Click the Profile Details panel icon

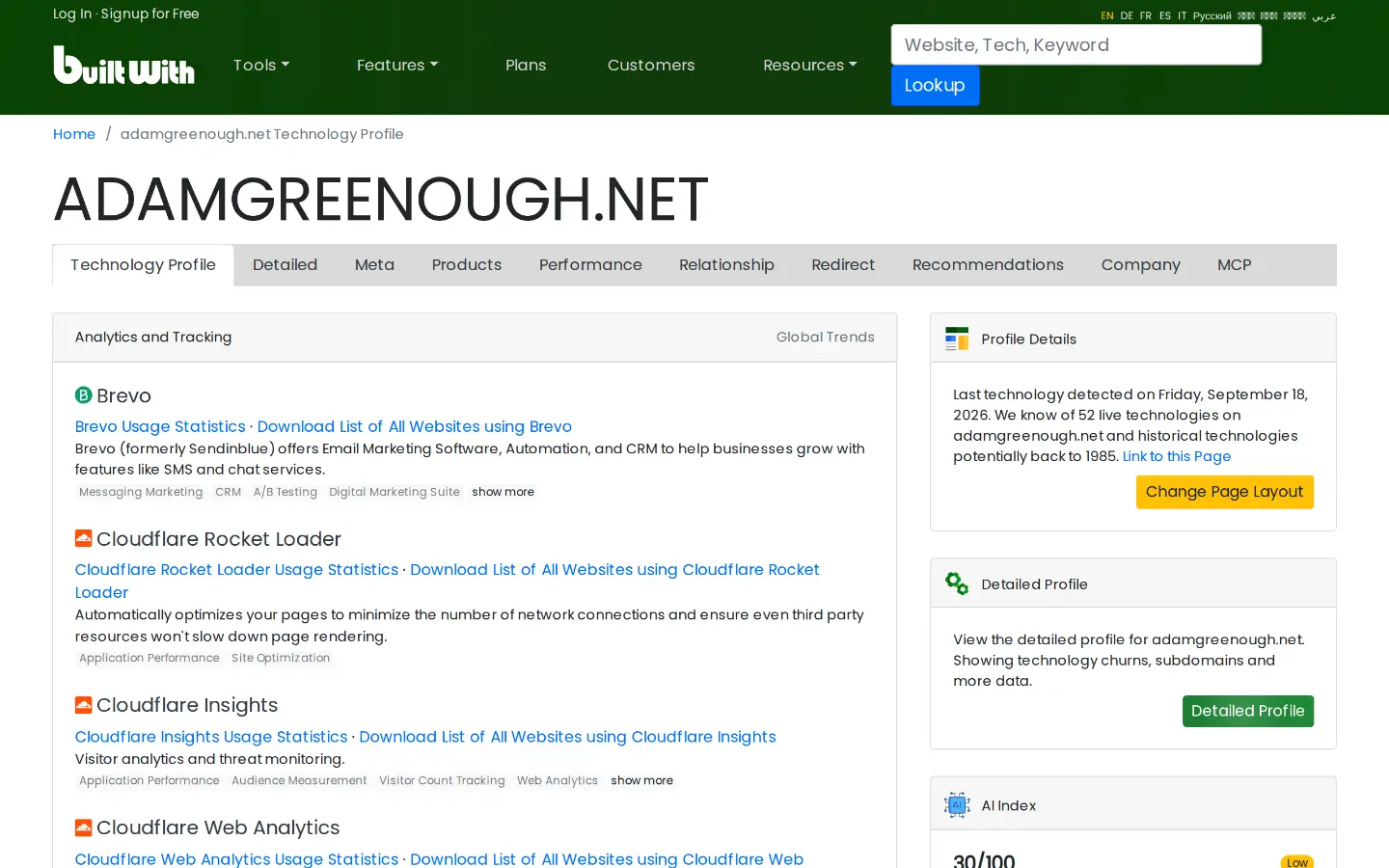pos(957,339)
